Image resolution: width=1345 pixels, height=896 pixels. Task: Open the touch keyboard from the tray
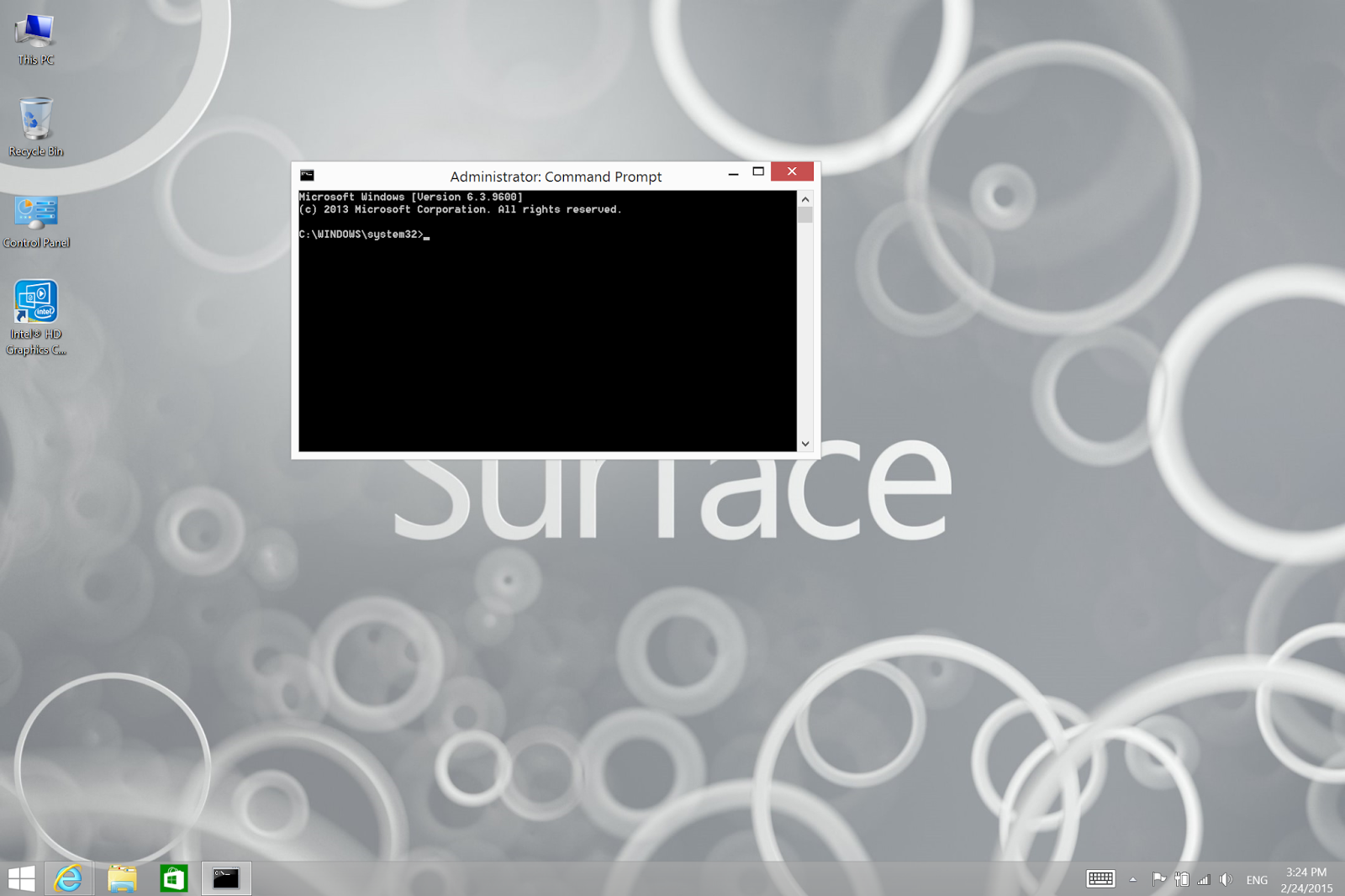coord(1100,879)
